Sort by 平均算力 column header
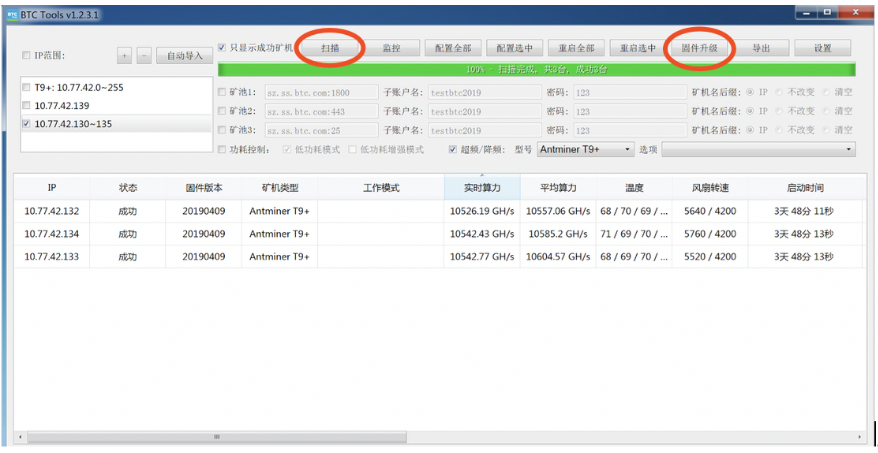This screenshot has height=453, width=878. pyautogui.click(x=558, y=188)
